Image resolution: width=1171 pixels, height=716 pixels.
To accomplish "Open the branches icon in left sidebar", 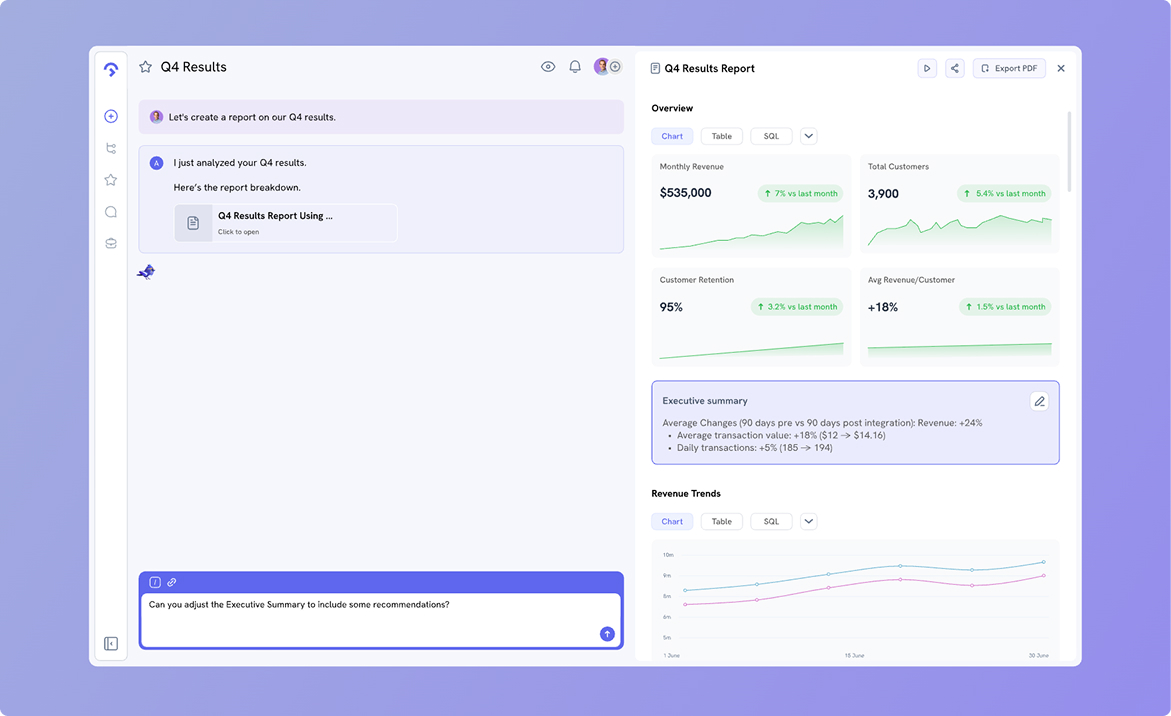I will click(111, 149).
